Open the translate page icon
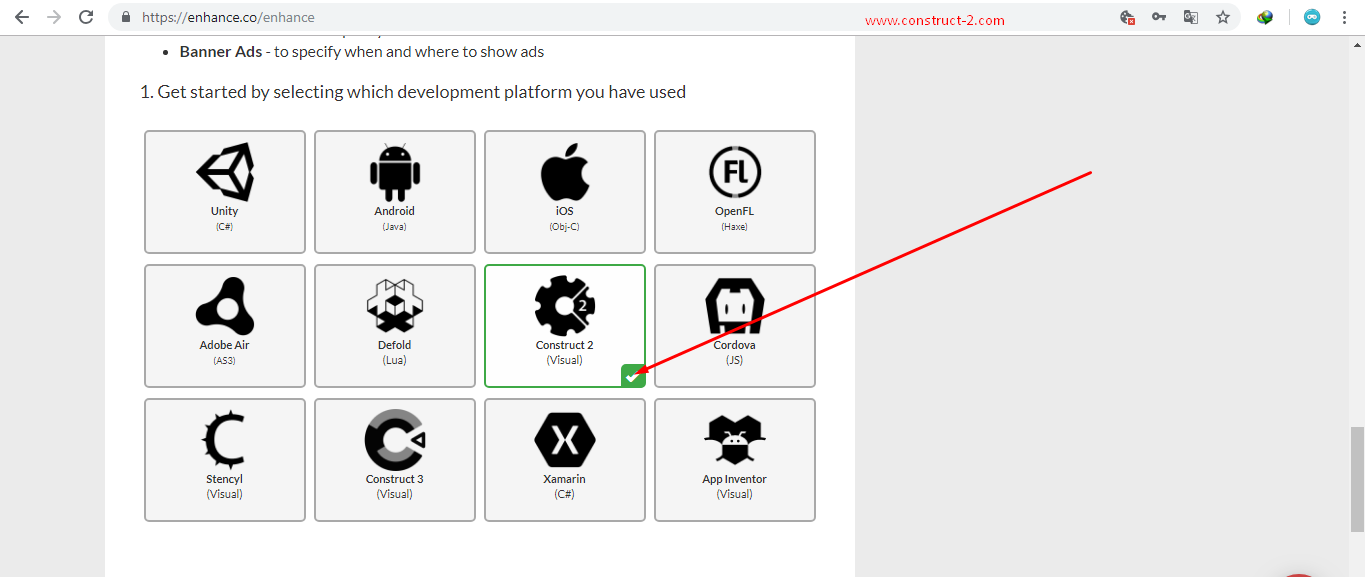 tap(1191, 17)
